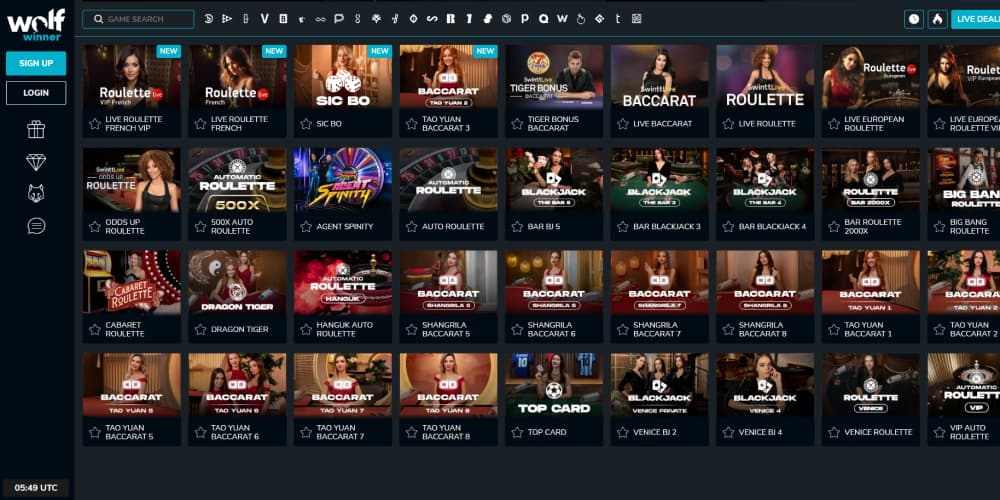This screenshot has height=500, width=1000.
Task: Filter by the 'V' letter provider icon
Action: coord(265,19)
